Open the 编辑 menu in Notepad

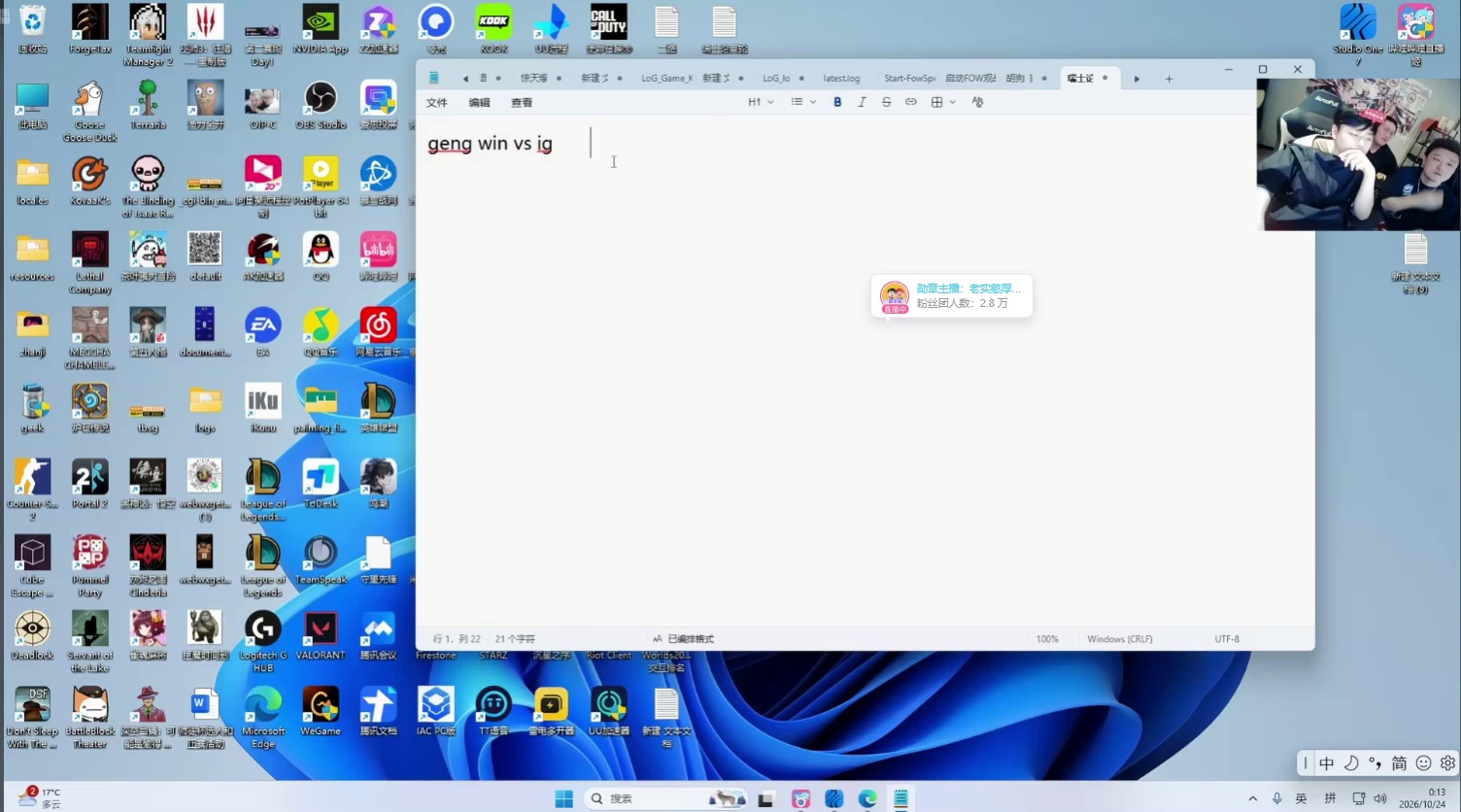click(x=479, y=102)
